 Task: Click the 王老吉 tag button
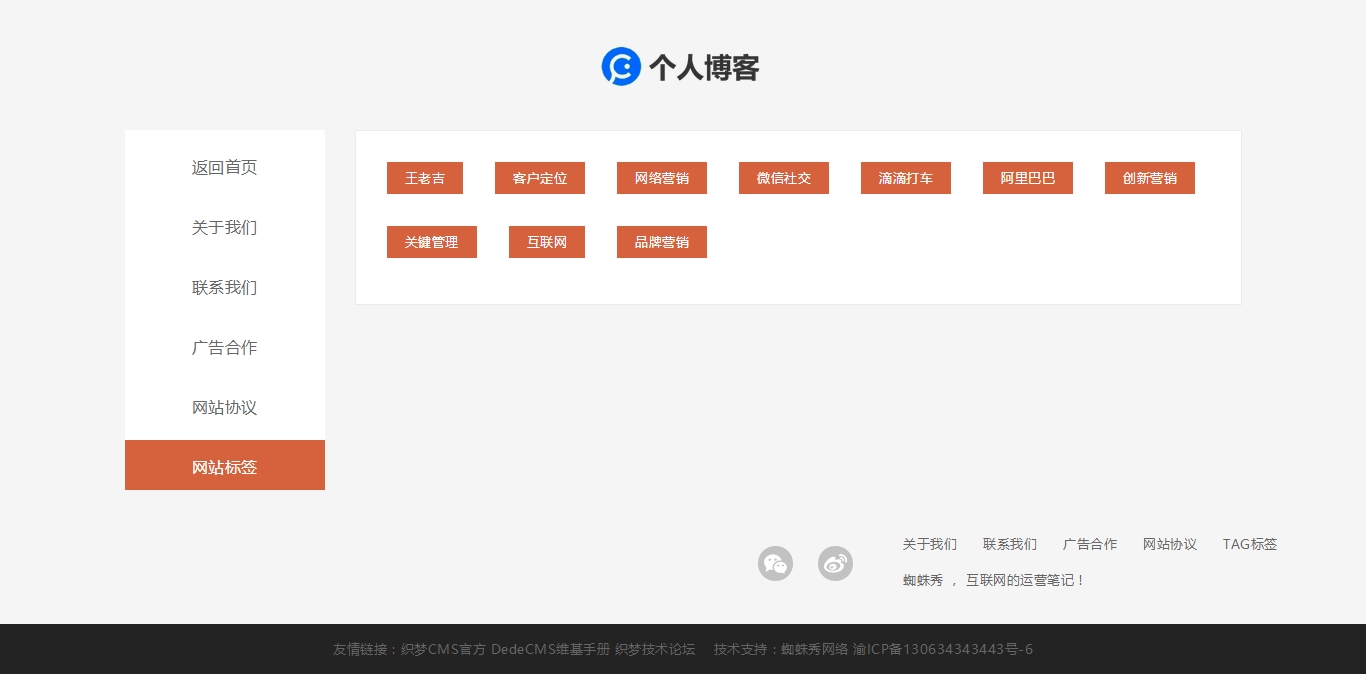pos(424,178)
